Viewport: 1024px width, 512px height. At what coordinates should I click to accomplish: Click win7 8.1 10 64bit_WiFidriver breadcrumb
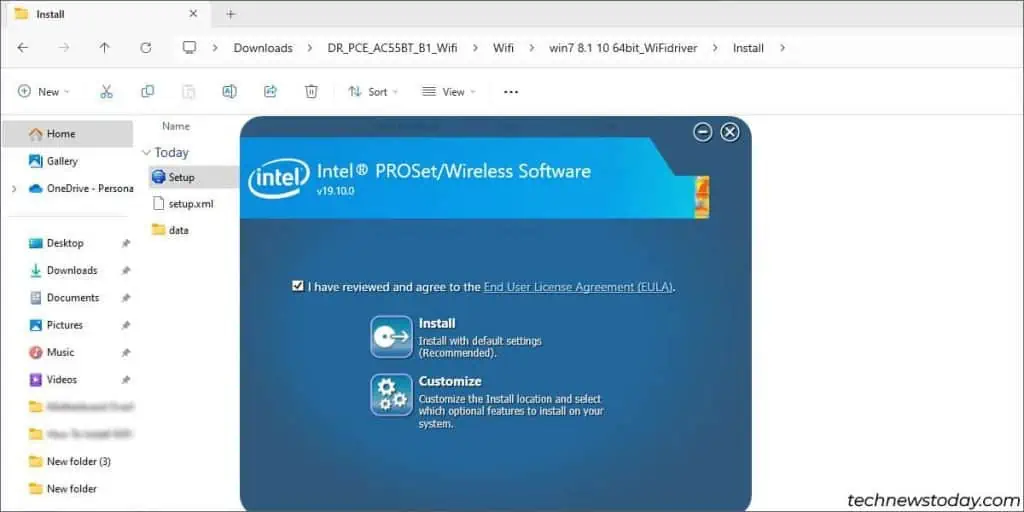click(x=624, y=48)
